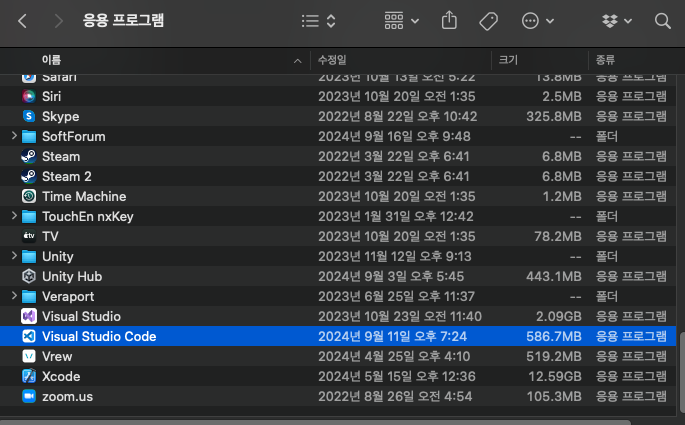Click the Time Machine file name
Image resolution: width=685 pixels, height=425 pixels.
coord(84,197)
